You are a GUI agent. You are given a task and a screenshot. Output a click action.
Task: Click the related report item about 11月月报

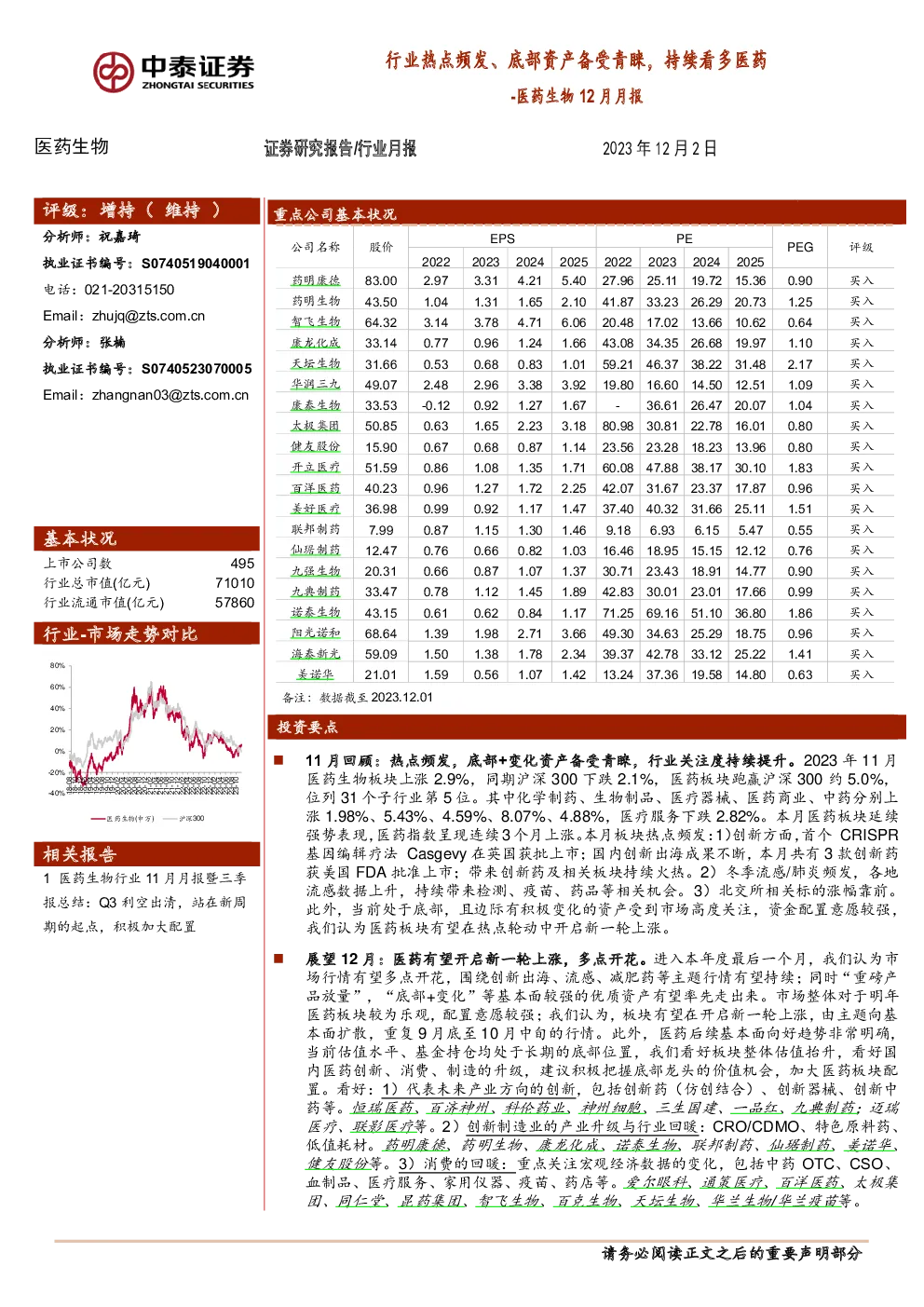click(145, 902)
